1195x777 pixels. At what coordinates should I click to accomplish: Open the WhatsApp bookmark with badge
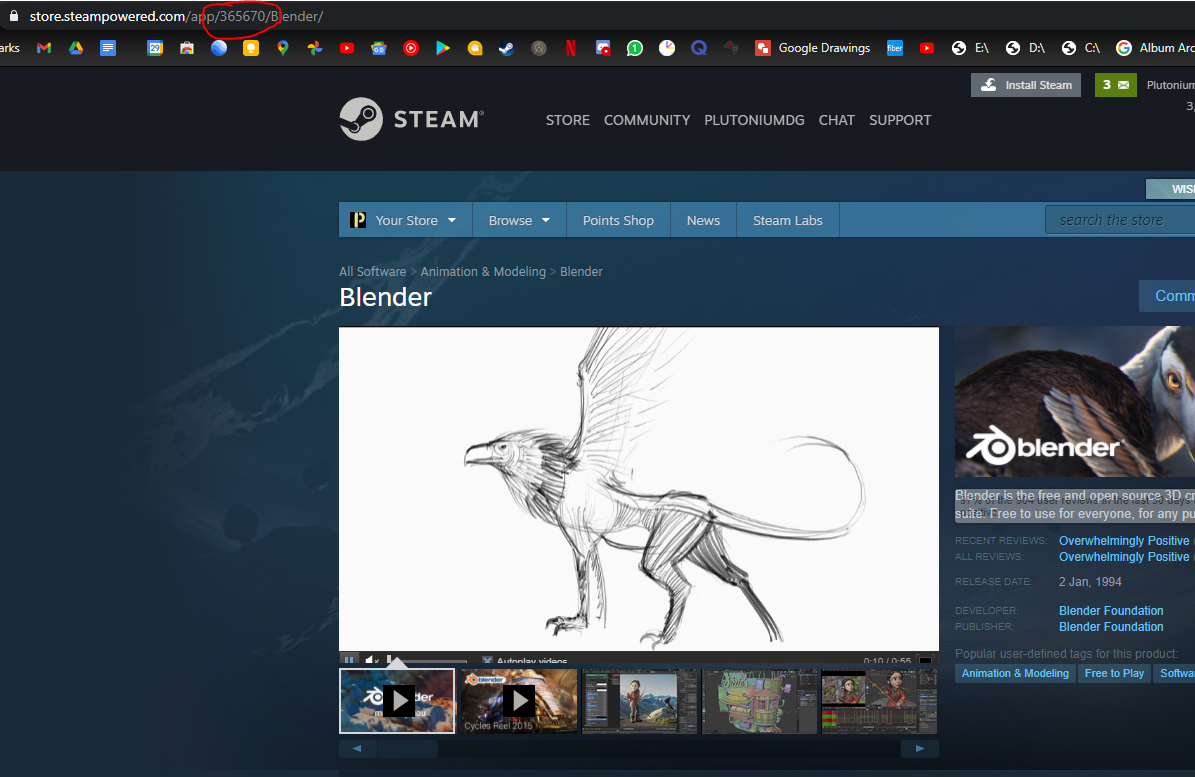[635, 48]
